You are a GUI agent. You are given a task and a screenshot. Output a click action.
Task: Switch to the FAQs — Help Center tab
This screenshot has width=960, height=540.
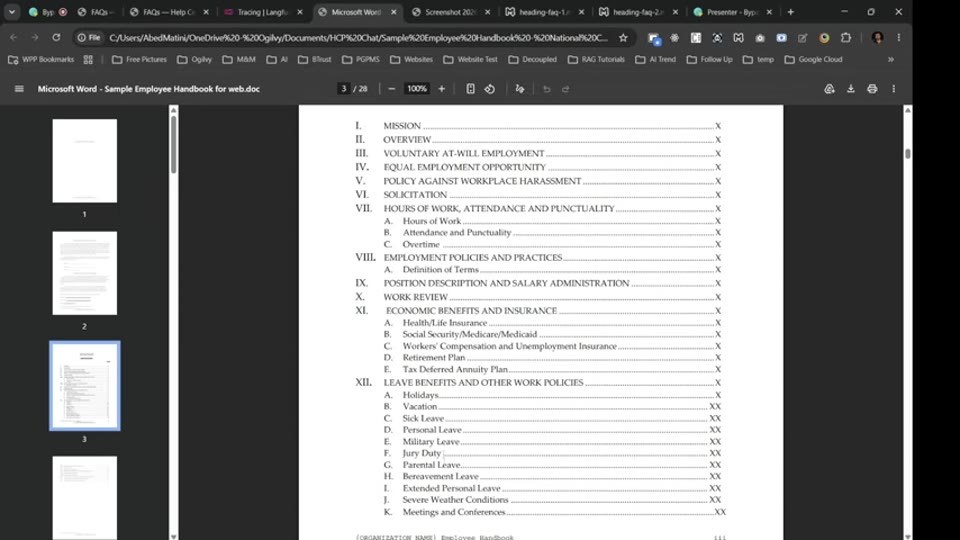(169, 12)
